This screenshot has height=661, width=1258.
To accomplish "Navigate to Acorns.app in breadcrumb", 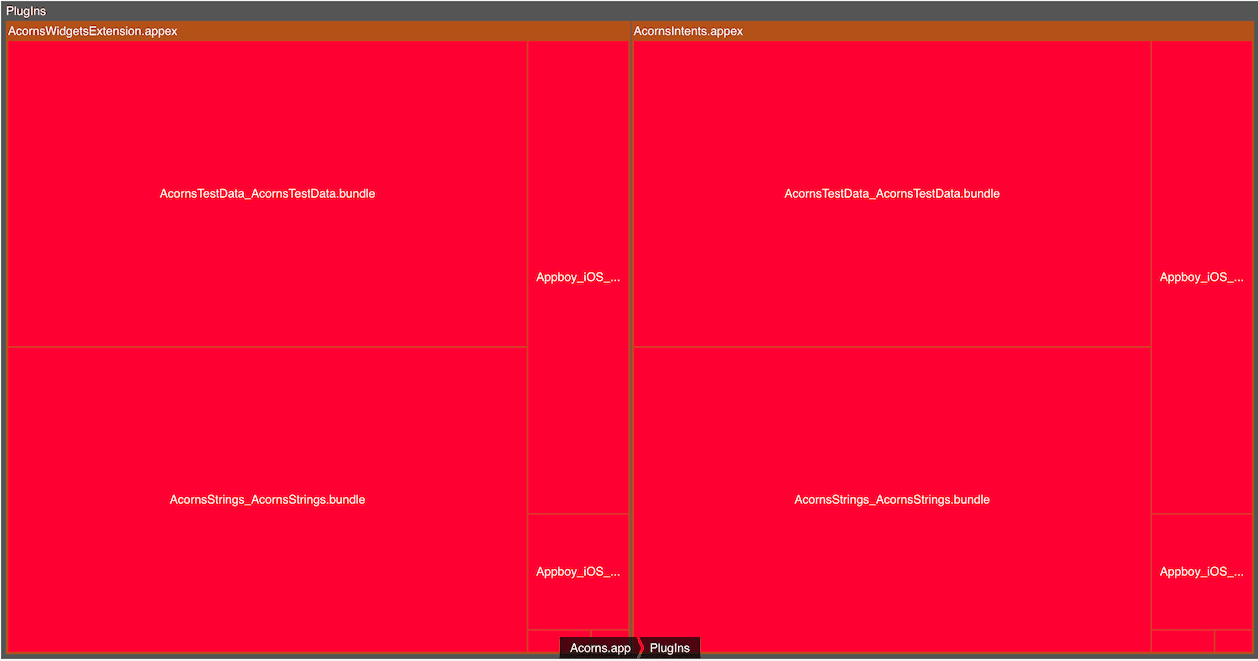I will click(599, 648).
